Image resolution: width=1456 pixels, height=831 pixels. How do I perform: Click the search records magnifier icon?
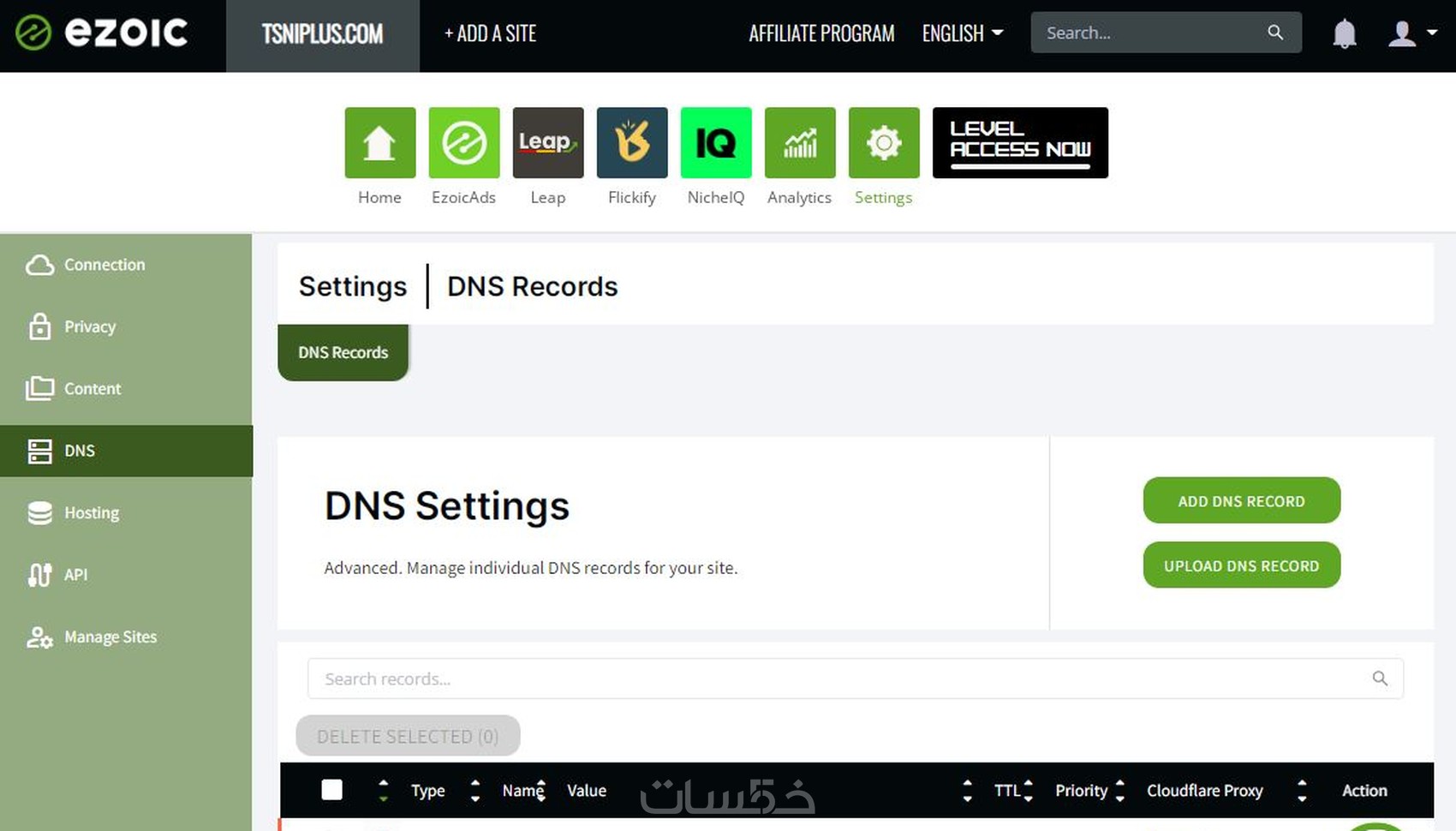click(1380, 679)
